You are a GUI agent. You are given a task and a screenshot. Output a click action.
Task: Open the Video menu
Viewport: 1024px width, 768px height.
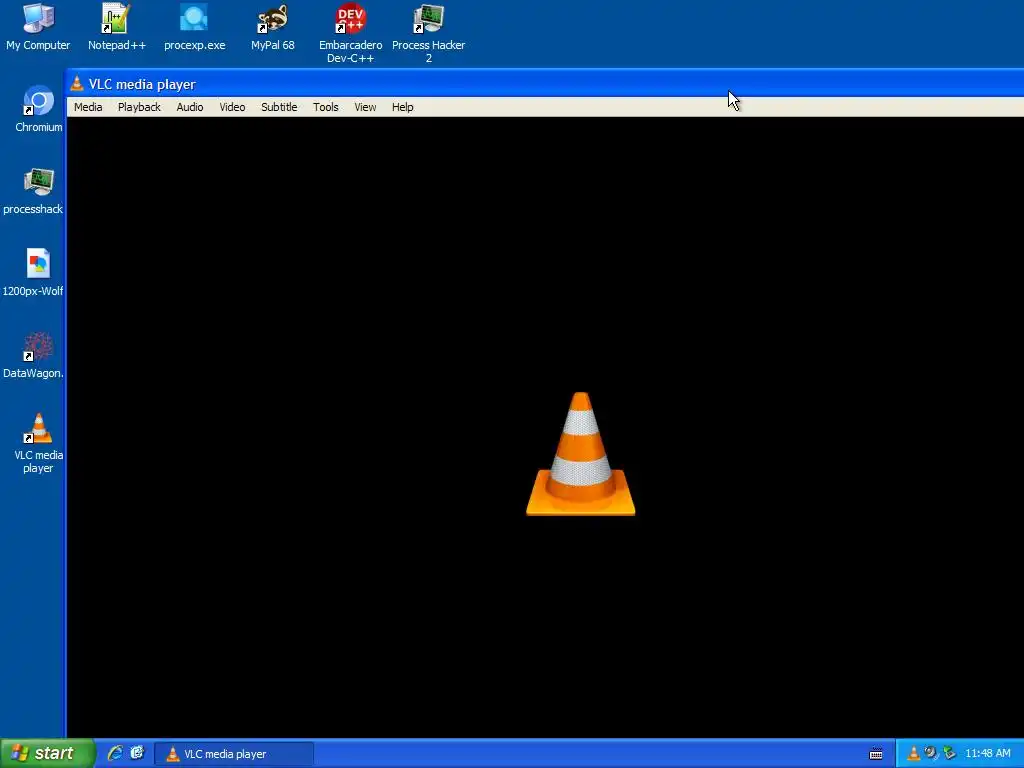pyautogui.click(x=232, y=107)
